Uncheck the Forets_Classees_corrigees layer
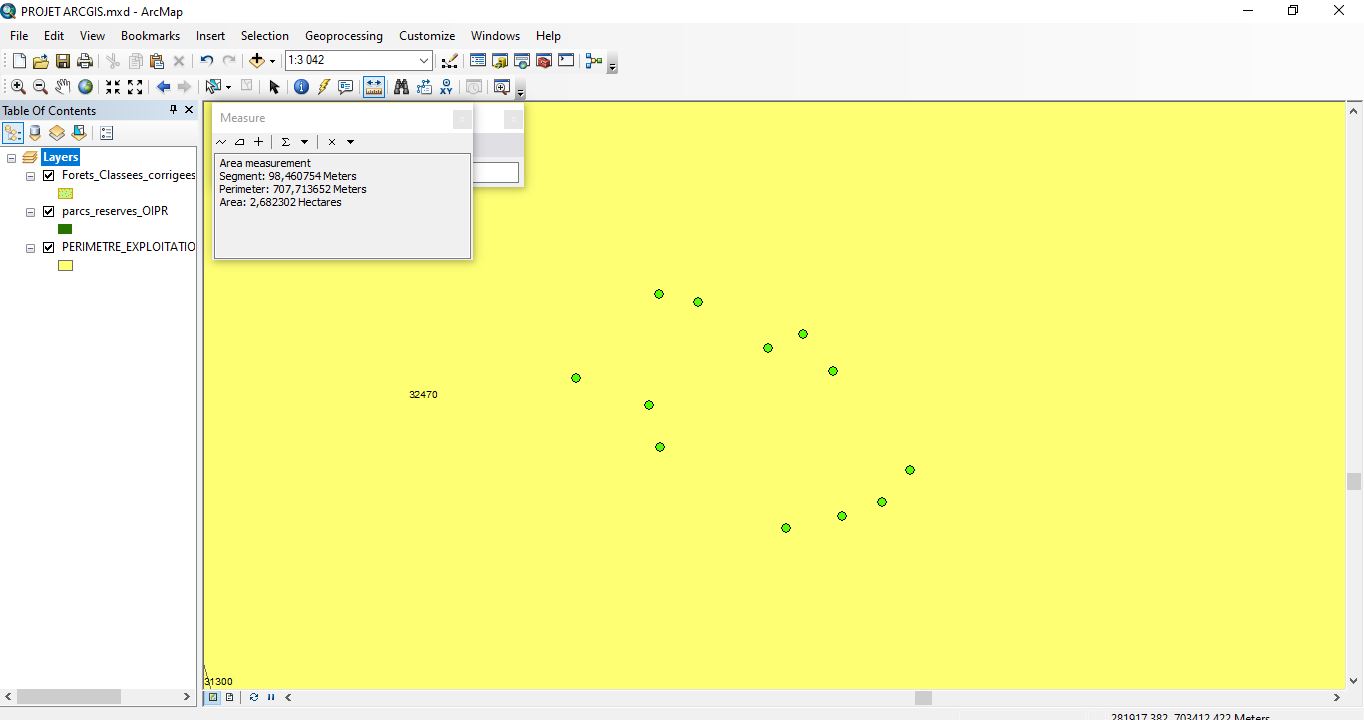The image size is (1364, 720). pyautogui.click(x=49, y=176)
